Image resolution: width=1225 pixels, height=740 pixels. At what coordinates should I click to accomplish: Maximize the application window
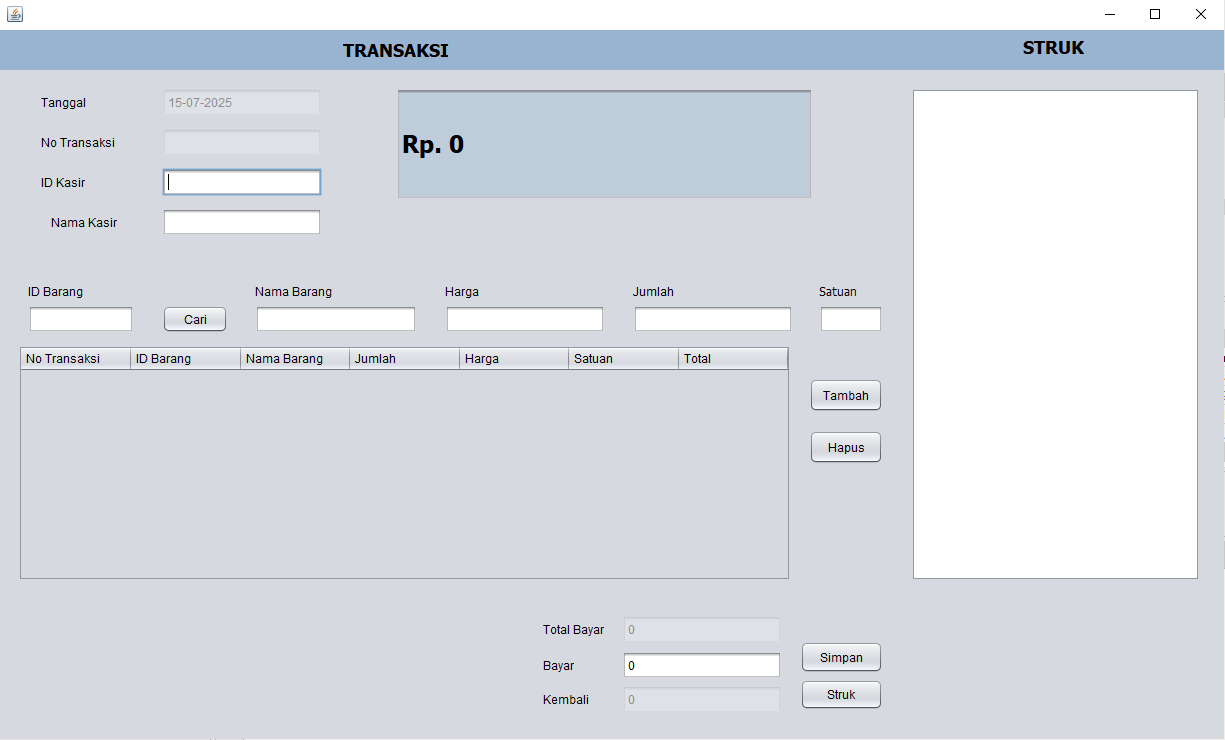pos(1155,14)
